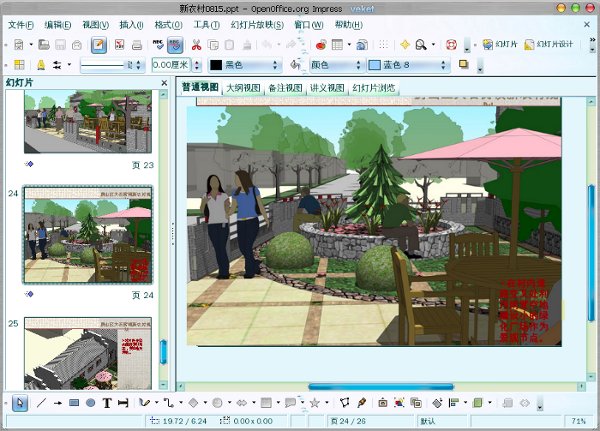Screen dimensions: 600x431
Task: Open the 帮助(H) menu
Action: coord(349,25)
